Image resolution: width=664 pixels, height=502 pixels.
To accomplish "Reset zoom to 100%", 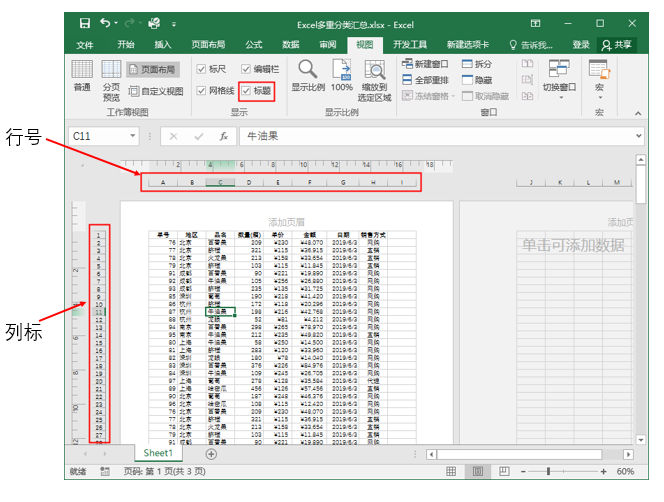I will 342,75.
